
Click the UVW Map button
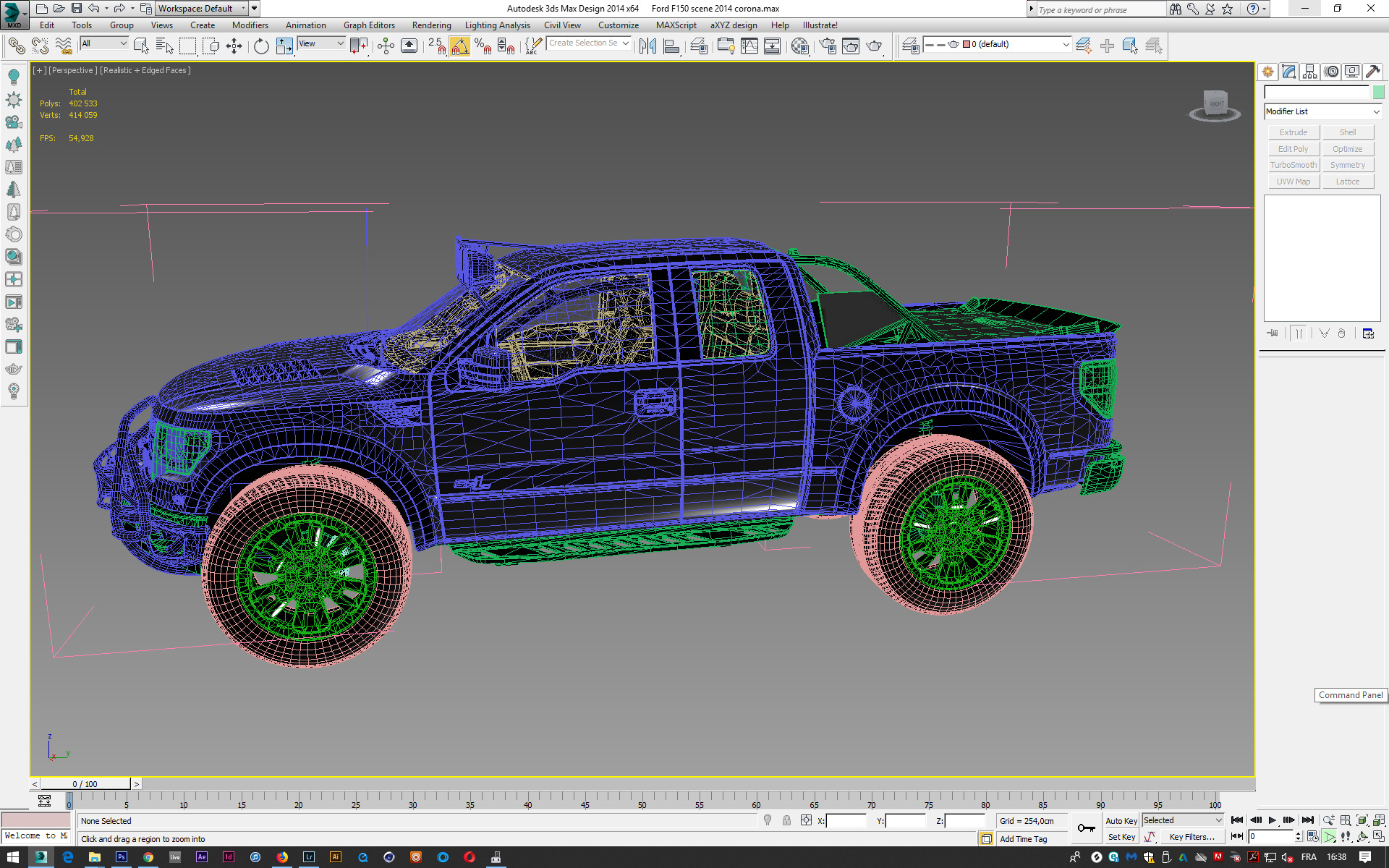click(x=1294, y=182)
